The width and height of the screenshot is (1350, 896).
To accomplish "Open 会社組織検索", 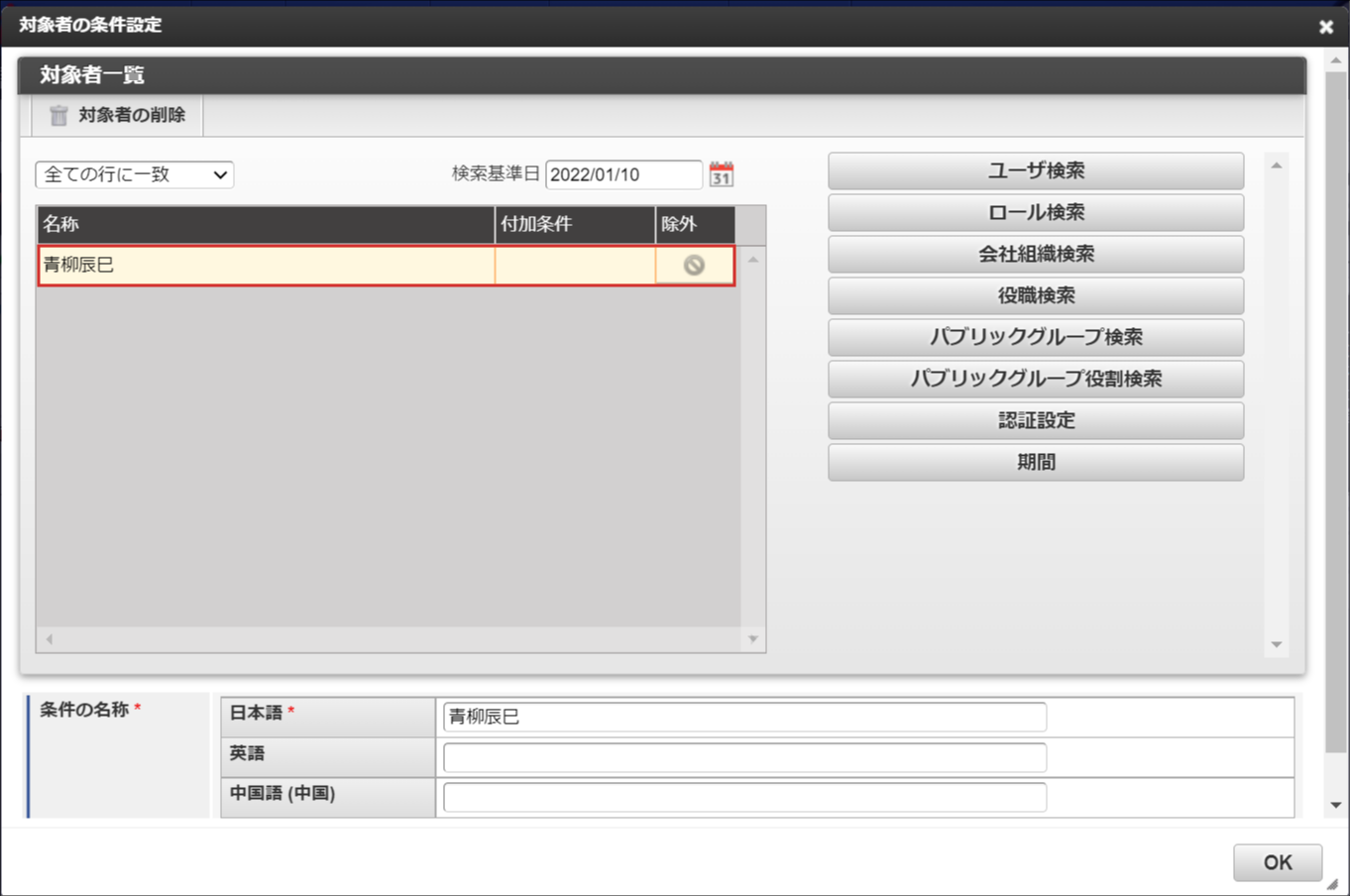I will [1036, 254].
